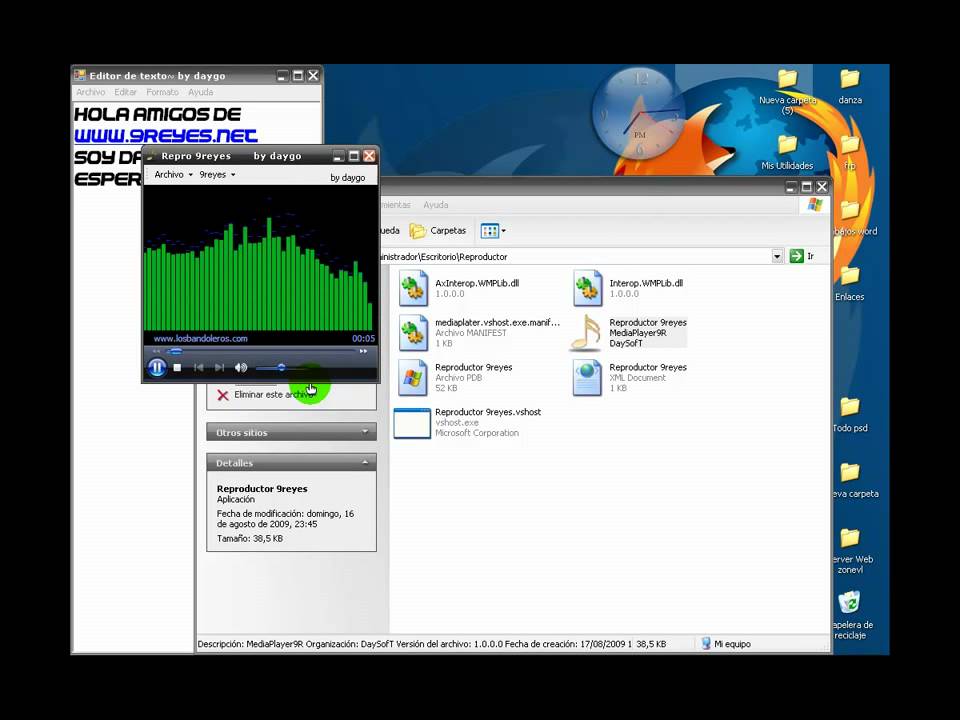
Task: Skip to previous track in media player
Action: pos(198,367)
